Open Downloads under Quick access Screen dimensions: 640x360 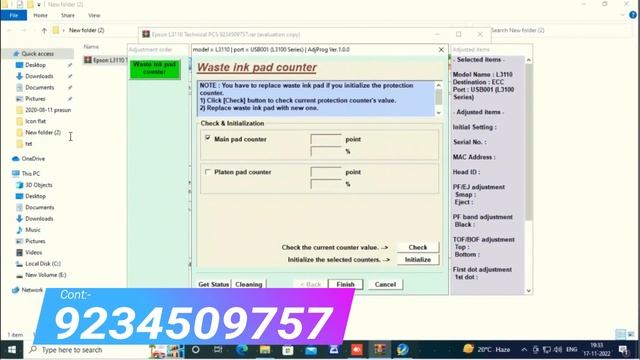(39, 76)
